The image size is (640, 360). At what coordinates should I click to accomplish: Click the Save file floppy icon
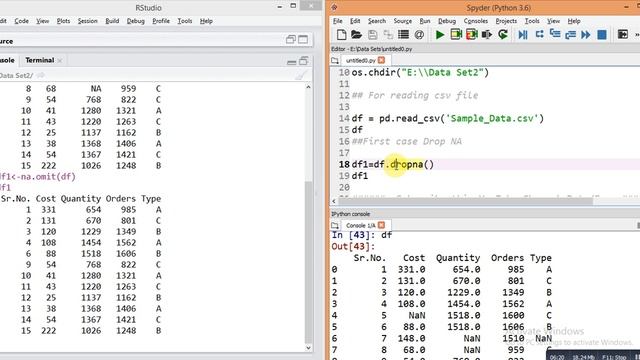(372, 35)
